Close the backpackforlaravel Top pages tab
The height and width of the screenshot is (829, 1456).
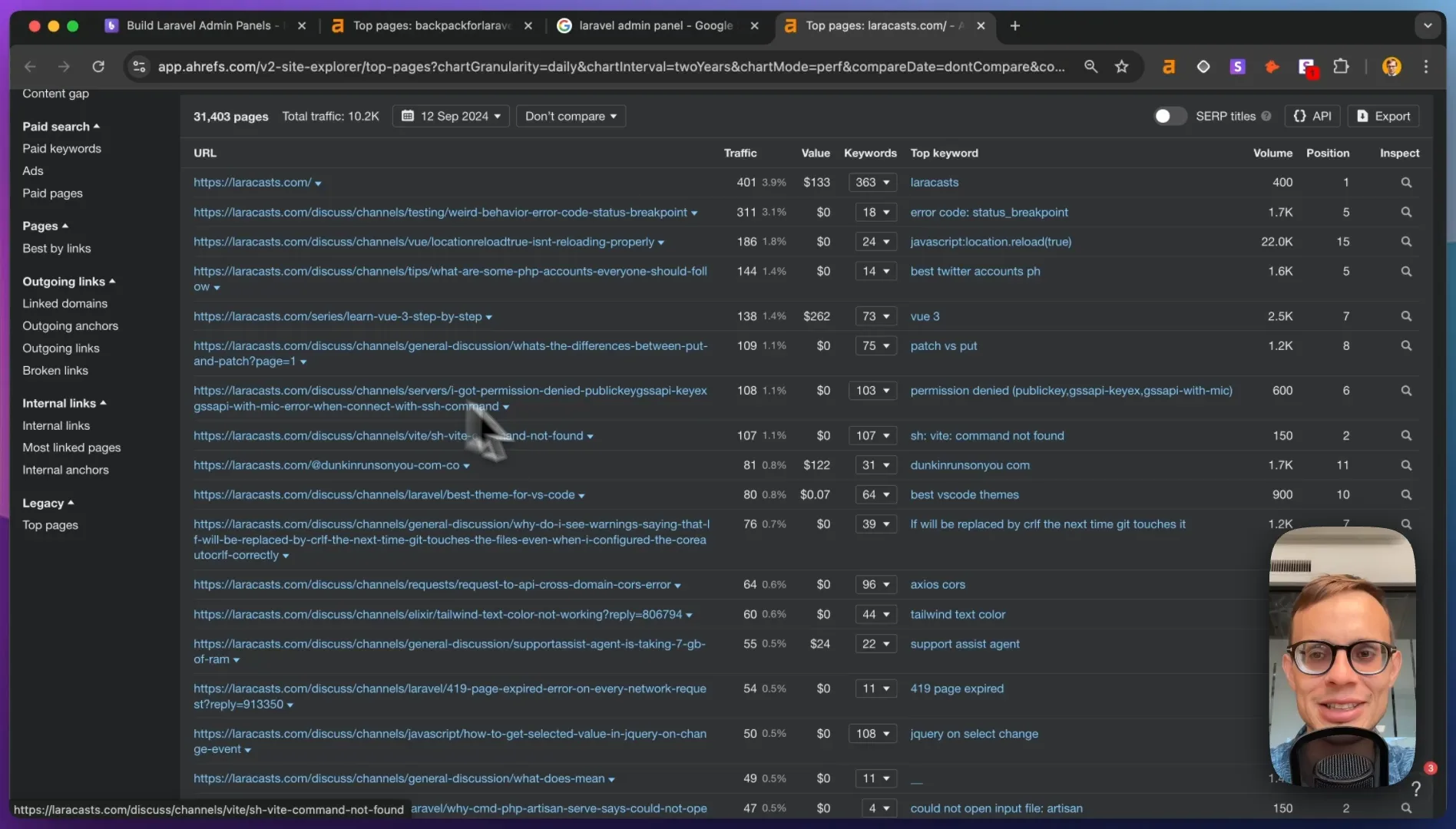pyautogui.click(x=528, y=26)
